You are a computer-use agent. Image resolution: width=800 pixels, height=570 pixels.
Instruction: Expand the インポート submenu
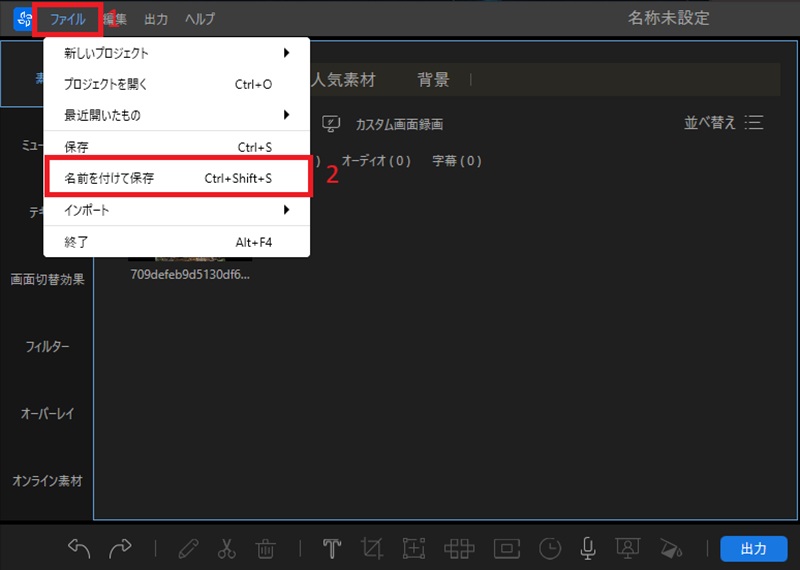pos(177,210)
